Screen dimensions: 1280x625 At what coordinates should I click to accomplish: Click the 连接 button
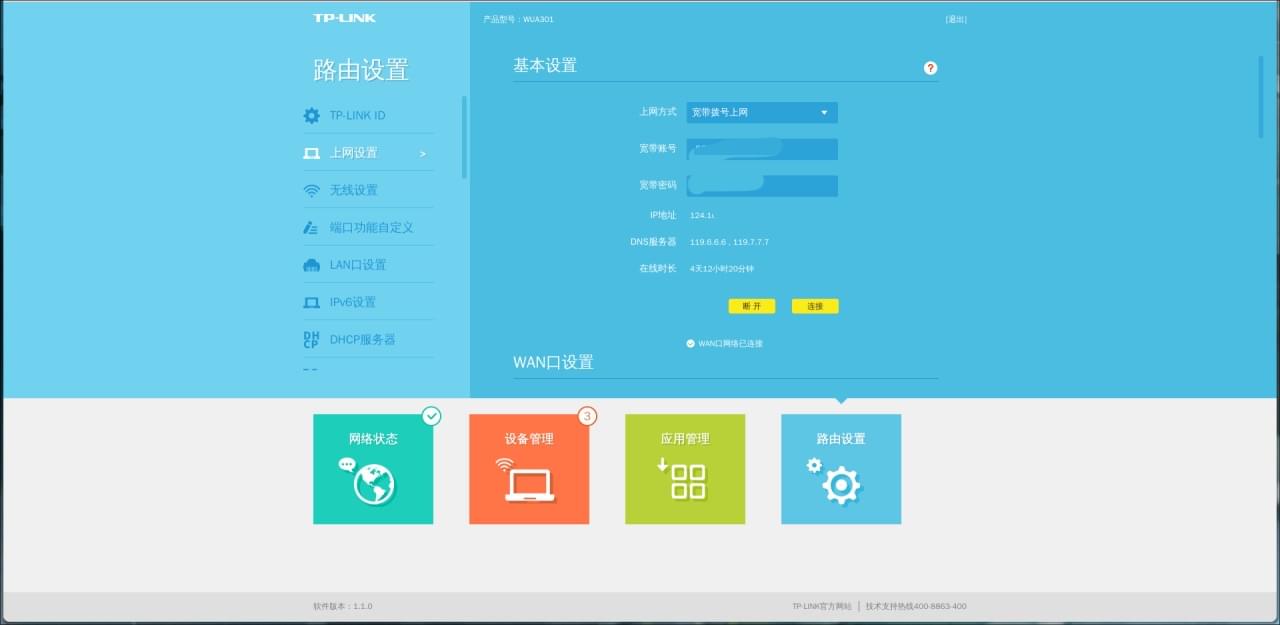pos(815,306)
